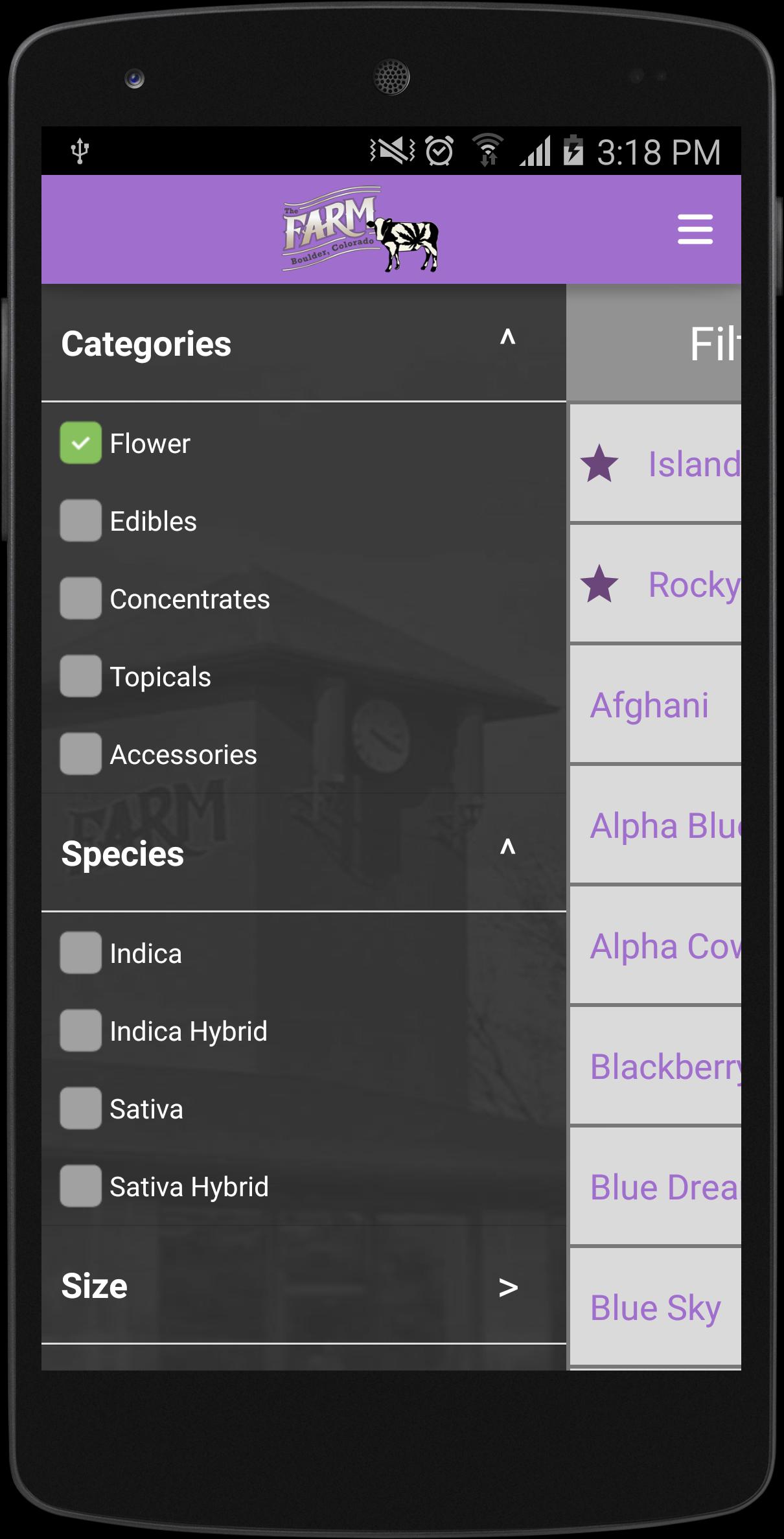Tap The Farm cow logo
This screenshot has height=1539, width=784.
(x=362, y=229)
